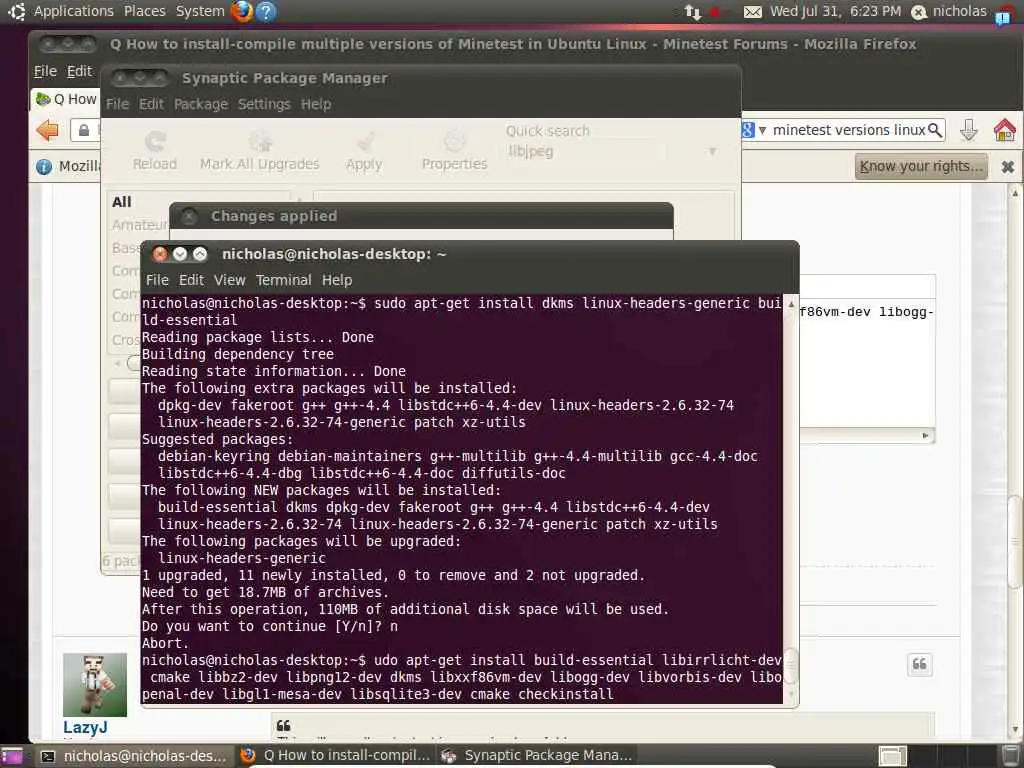Click the blue Help icon in top panel
Image resolution: width=1024 pixels, height=768 pixels.
pyautogui.click(x=266, y=11)
